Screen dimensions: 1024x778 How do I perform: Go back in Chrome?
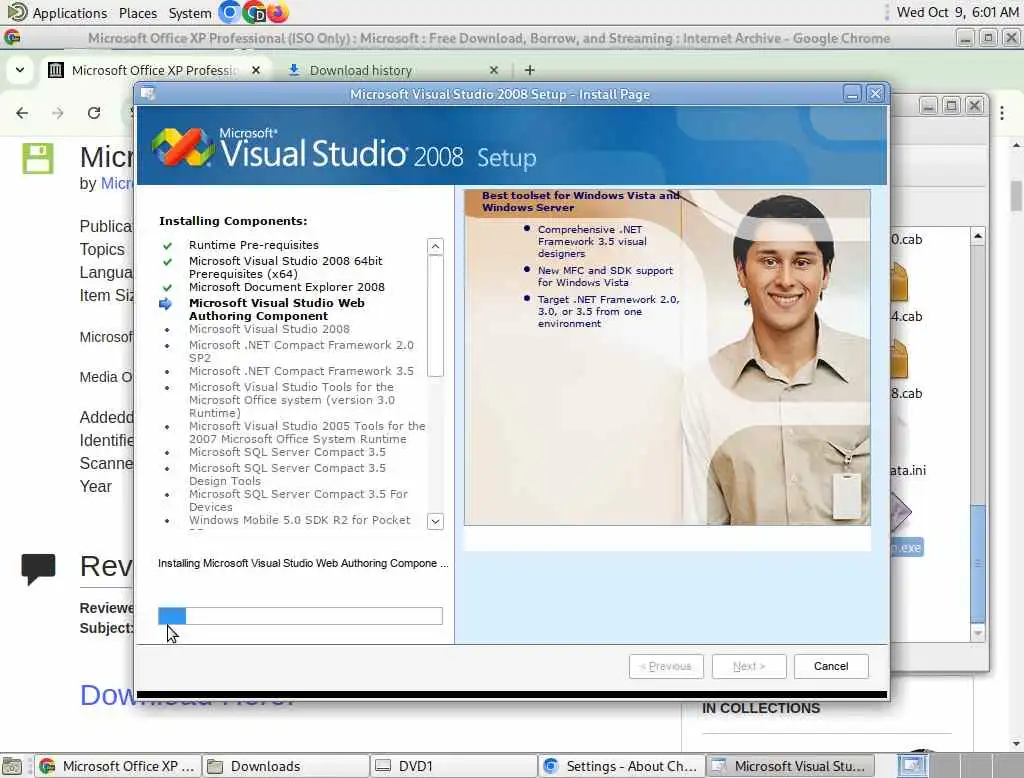tap(22, 113)
